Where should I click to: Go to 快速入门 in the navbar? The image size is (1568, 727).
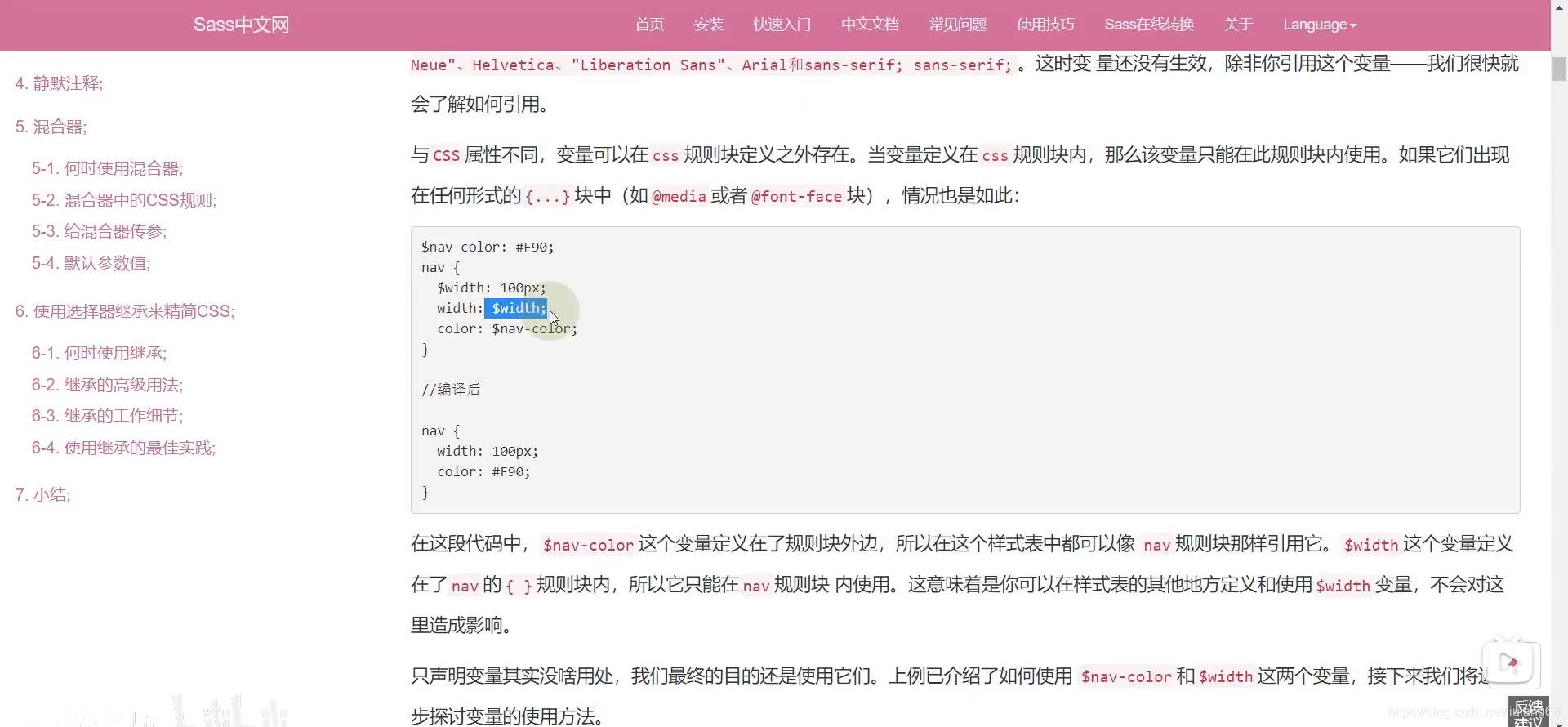[x=782, y=25]
